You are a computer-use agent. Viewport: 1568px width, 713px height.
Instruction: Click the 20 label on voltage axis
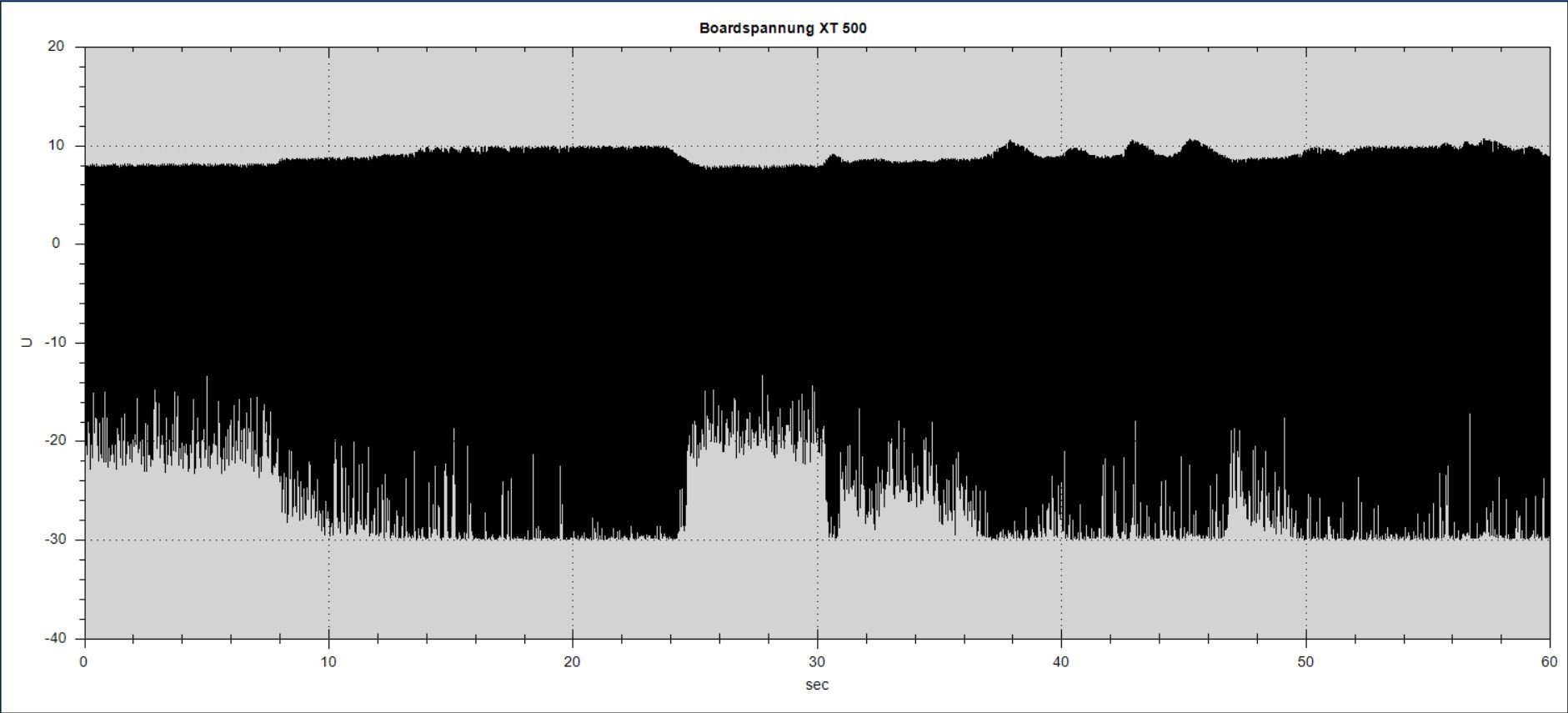[x=56, y=47]
